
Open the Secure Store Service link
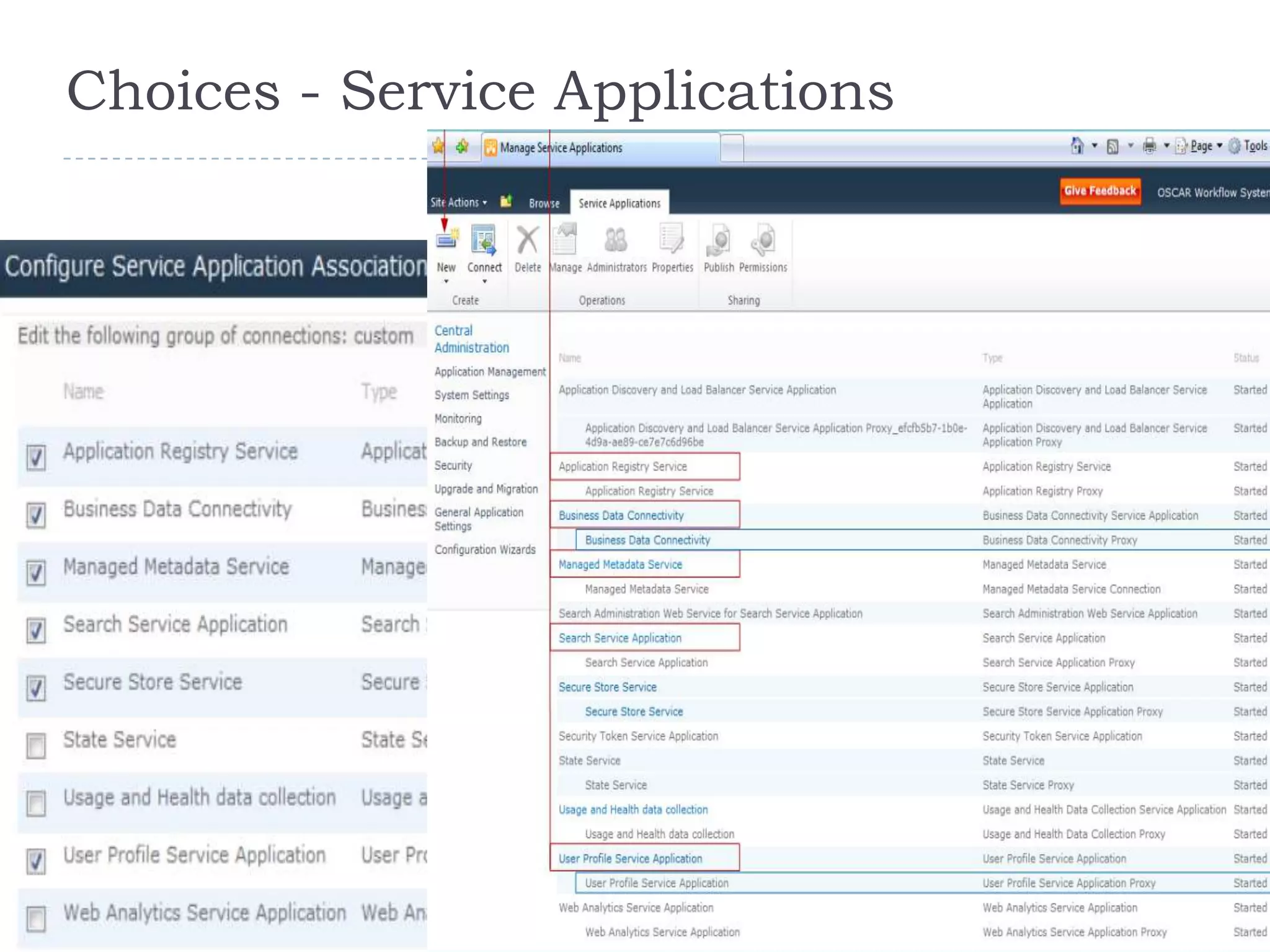pyautogui.click(x=607, y=687)
